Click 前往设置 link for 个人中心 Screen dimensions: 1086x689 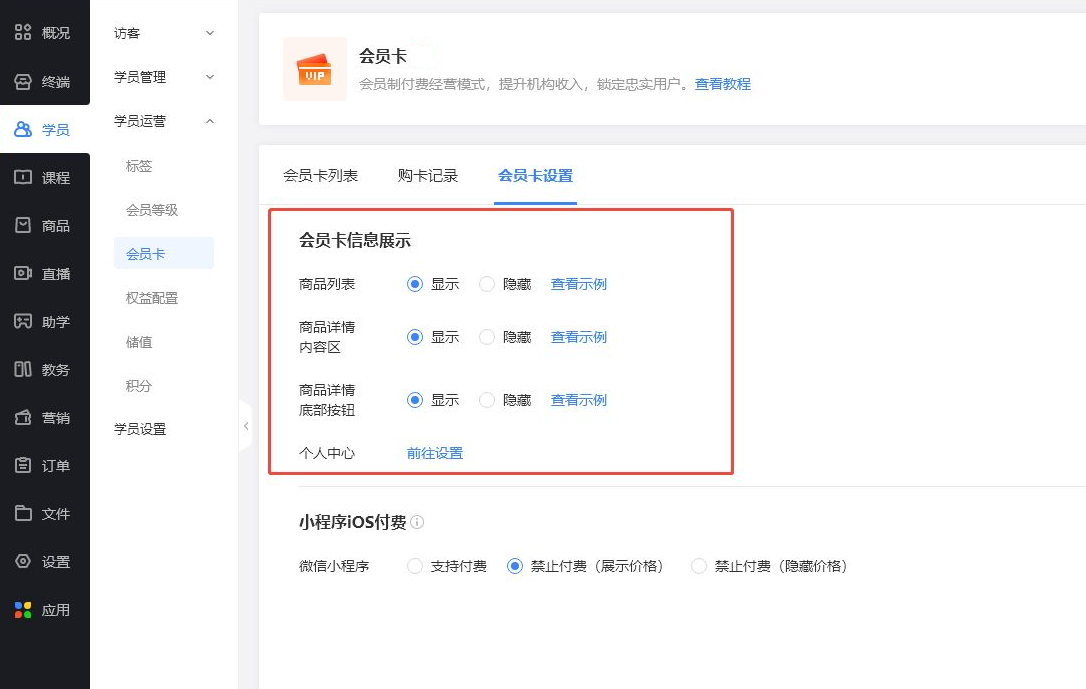point(435,453)
